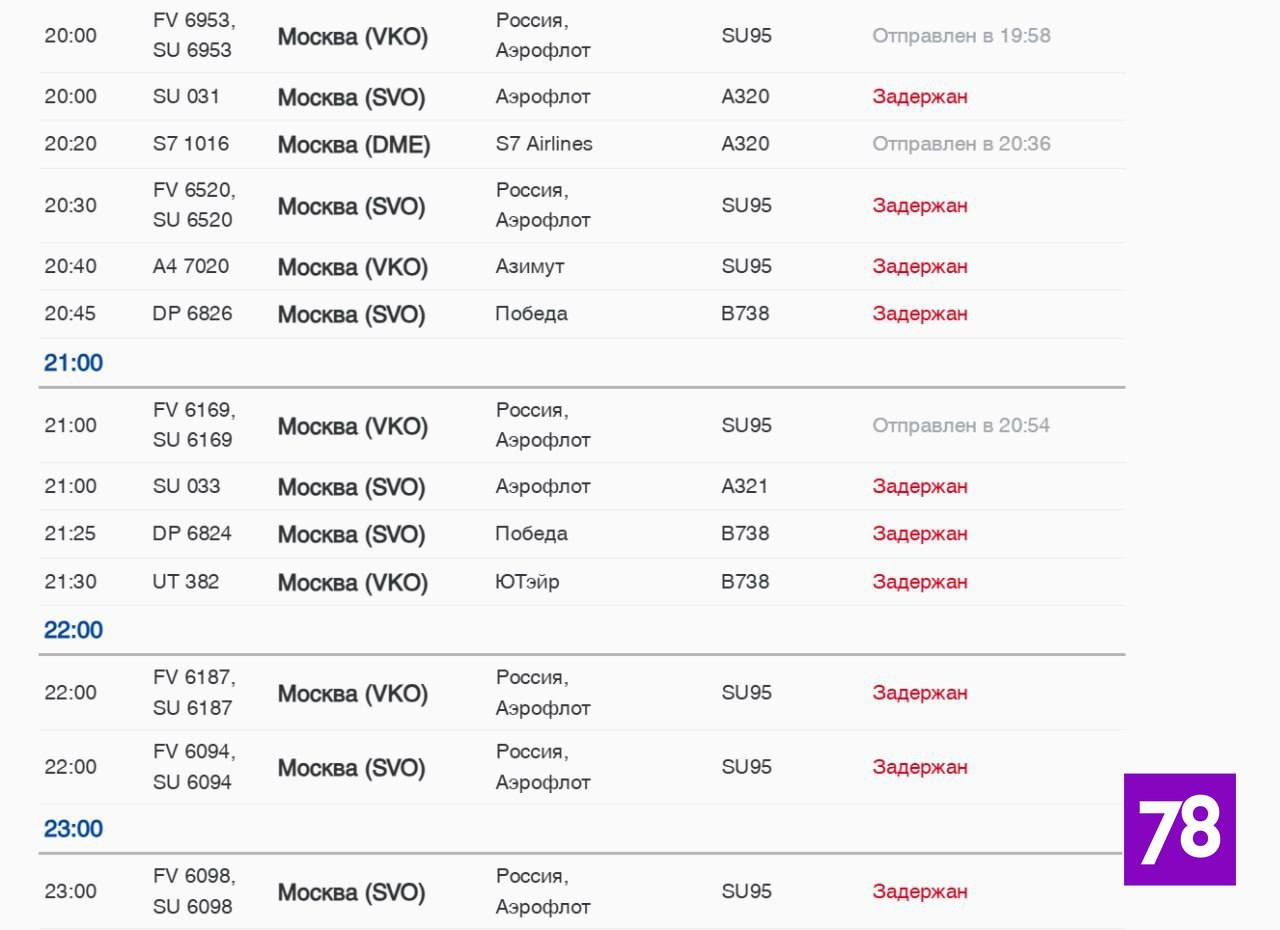The width and height of the screenshot is (1280, 930).
Task: Click flight FV 6520 destination Moscow SVO
Action: (351, 207)
